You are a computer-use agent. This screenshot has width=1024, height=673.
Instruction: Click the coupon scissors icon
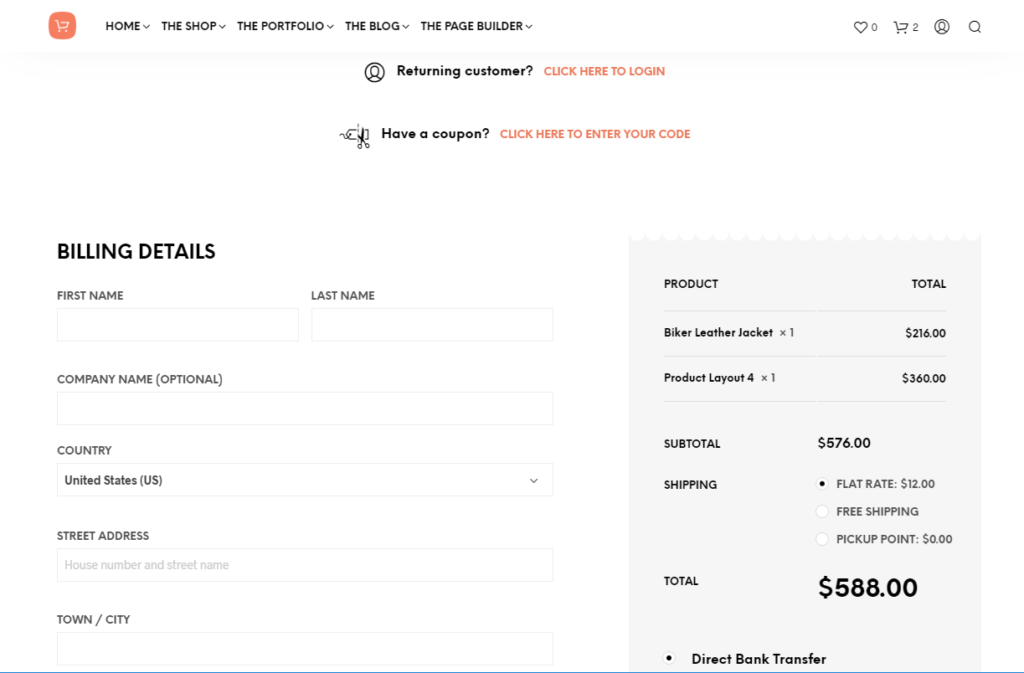point(355,136)
